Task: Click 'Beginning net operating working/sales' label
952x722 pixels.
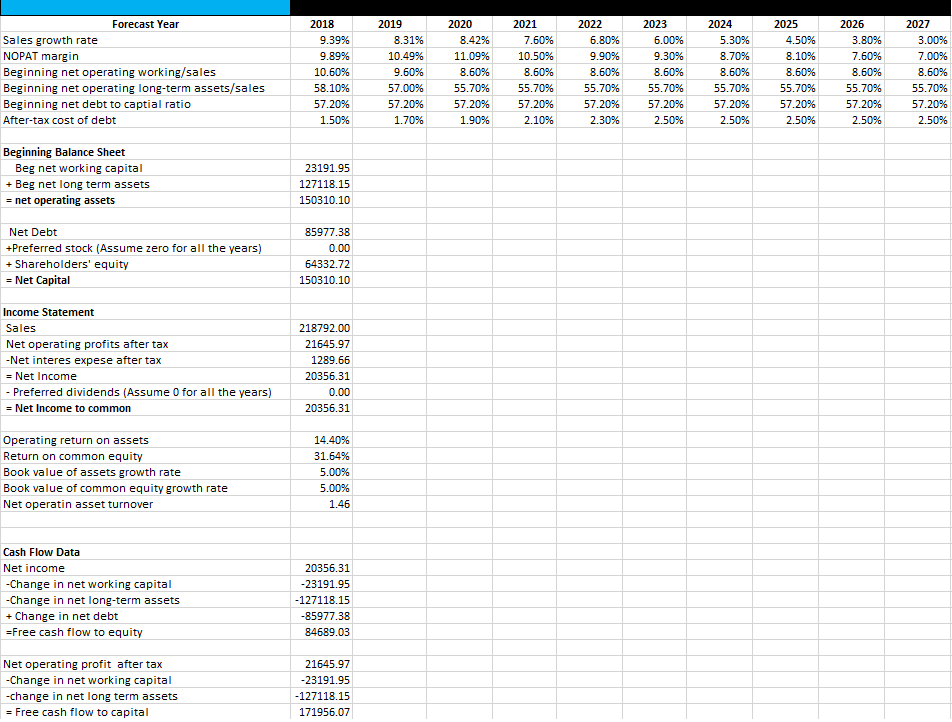Action: [109, 72]
